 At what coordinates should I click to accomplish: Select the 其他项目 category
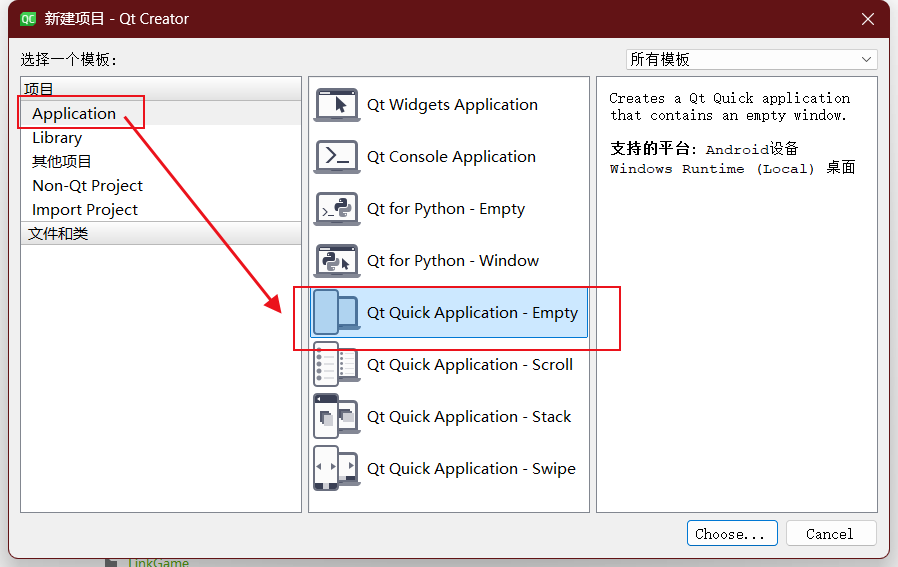[61, 162]
